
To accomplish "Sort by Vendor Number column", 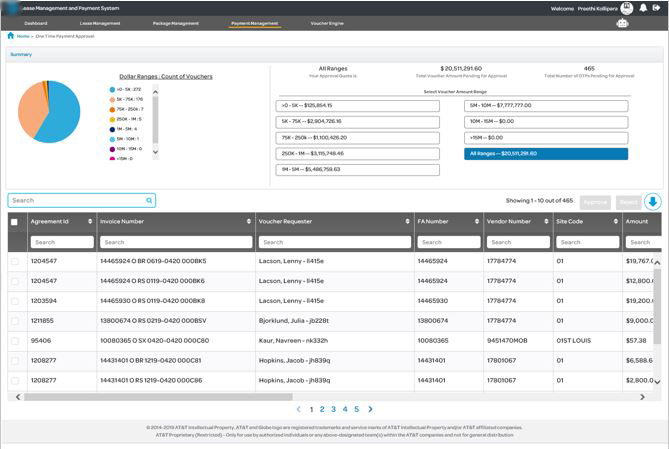I will (546, 222).
